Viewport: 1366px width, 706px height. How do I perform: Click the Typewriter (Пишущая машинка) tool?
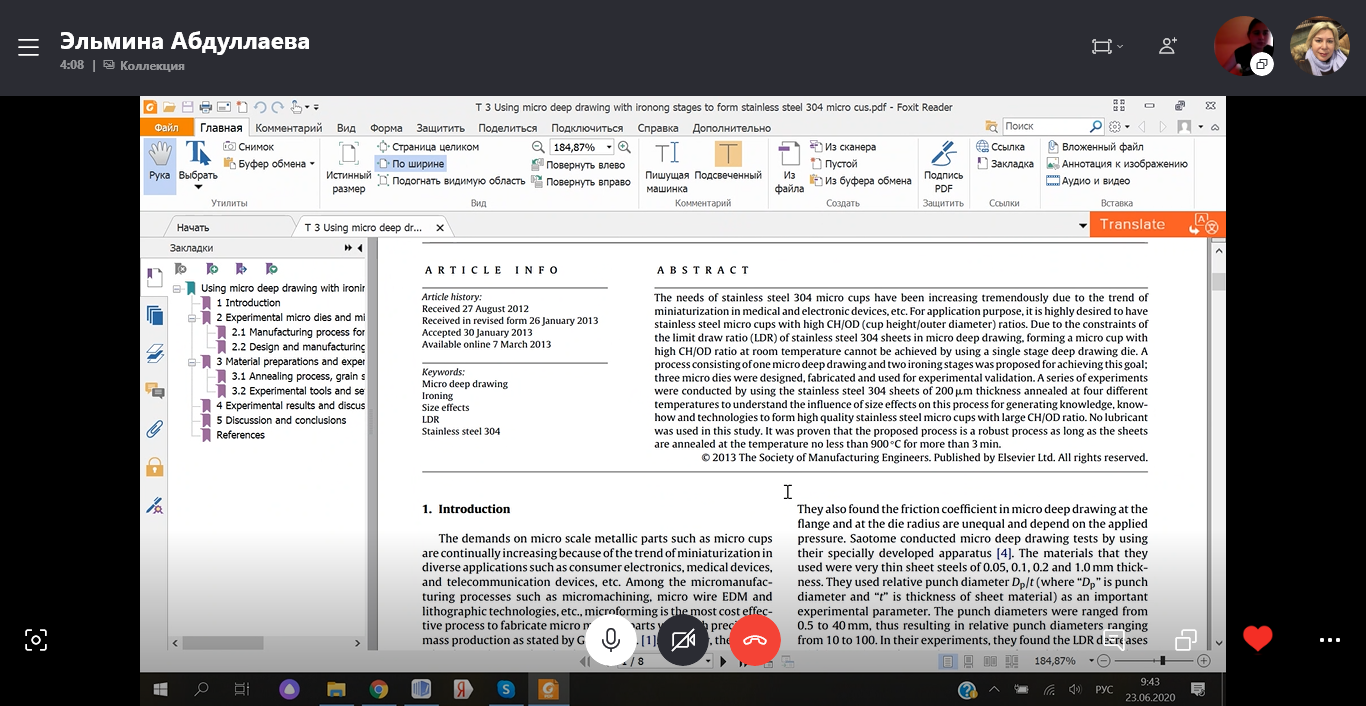point(666,166)
